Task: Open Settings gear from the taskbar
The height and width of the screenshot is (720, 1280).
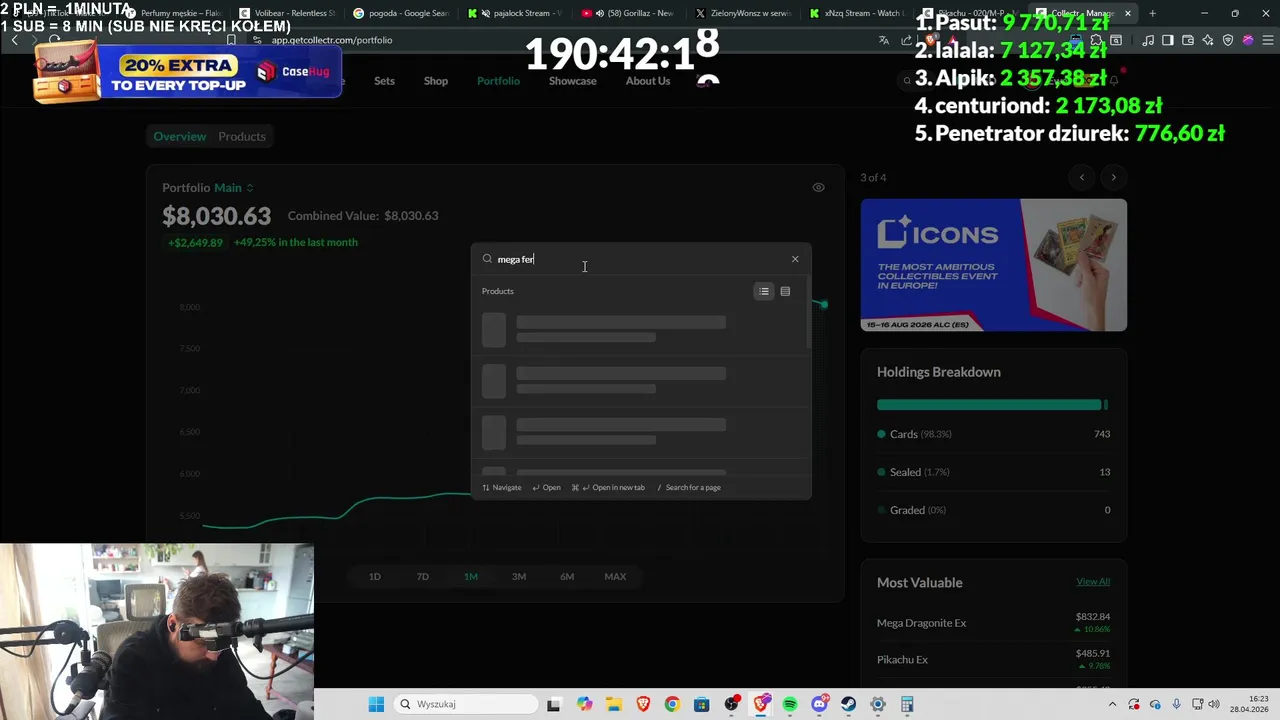Action: point(878,704)
